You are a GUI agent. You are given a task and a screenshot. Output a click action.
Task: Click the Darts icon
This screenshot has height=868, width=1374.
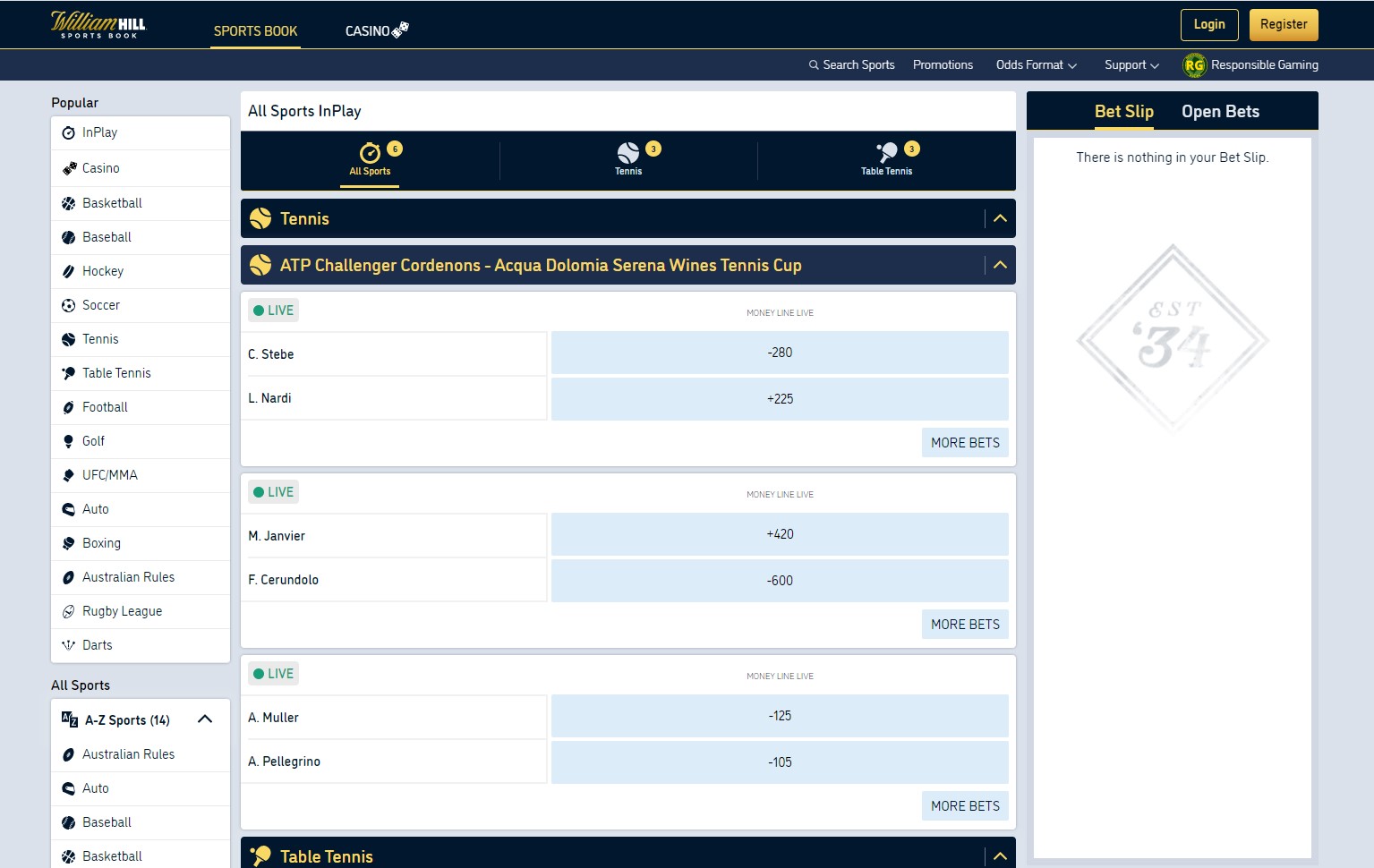point(68,645)
